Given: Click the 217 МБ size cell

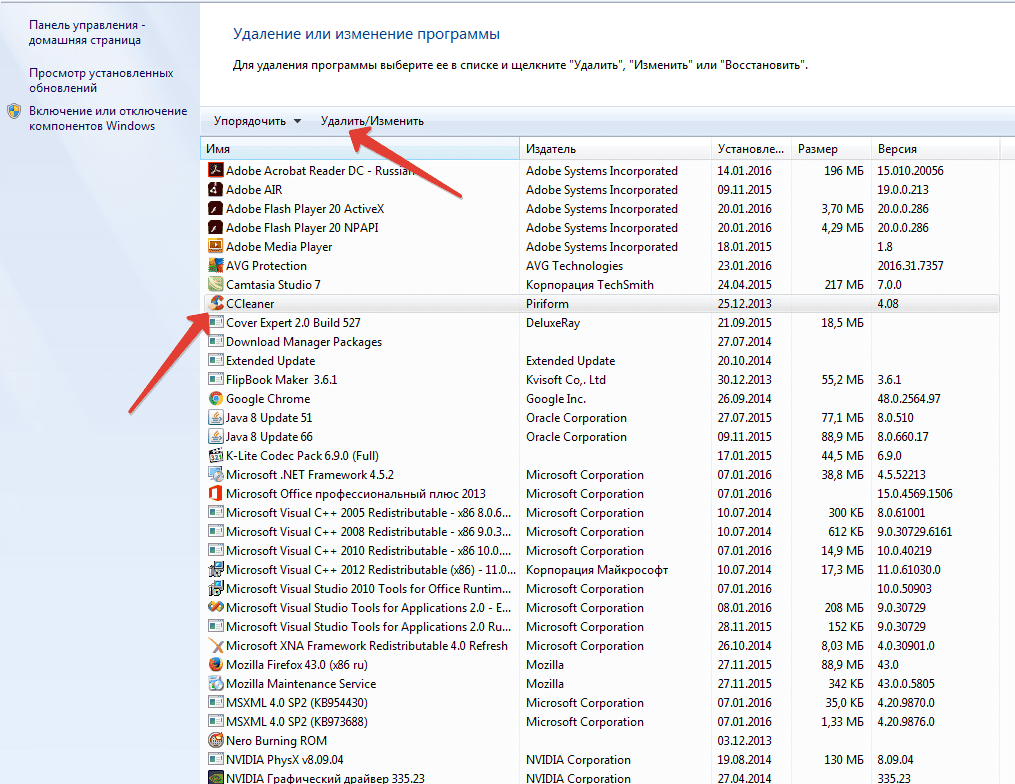Looking at the screenshot, I should [x=844, y=284].
